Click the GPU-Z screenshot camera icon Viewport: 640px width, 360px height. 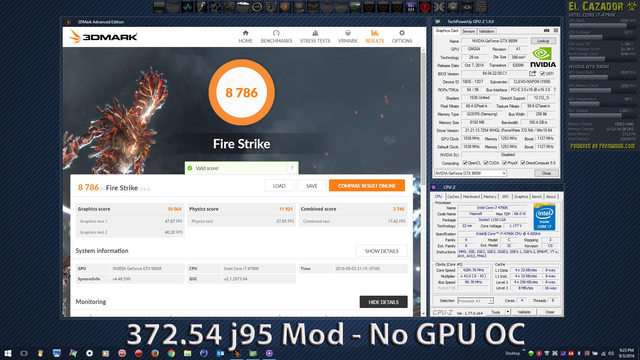pos(547,31)
